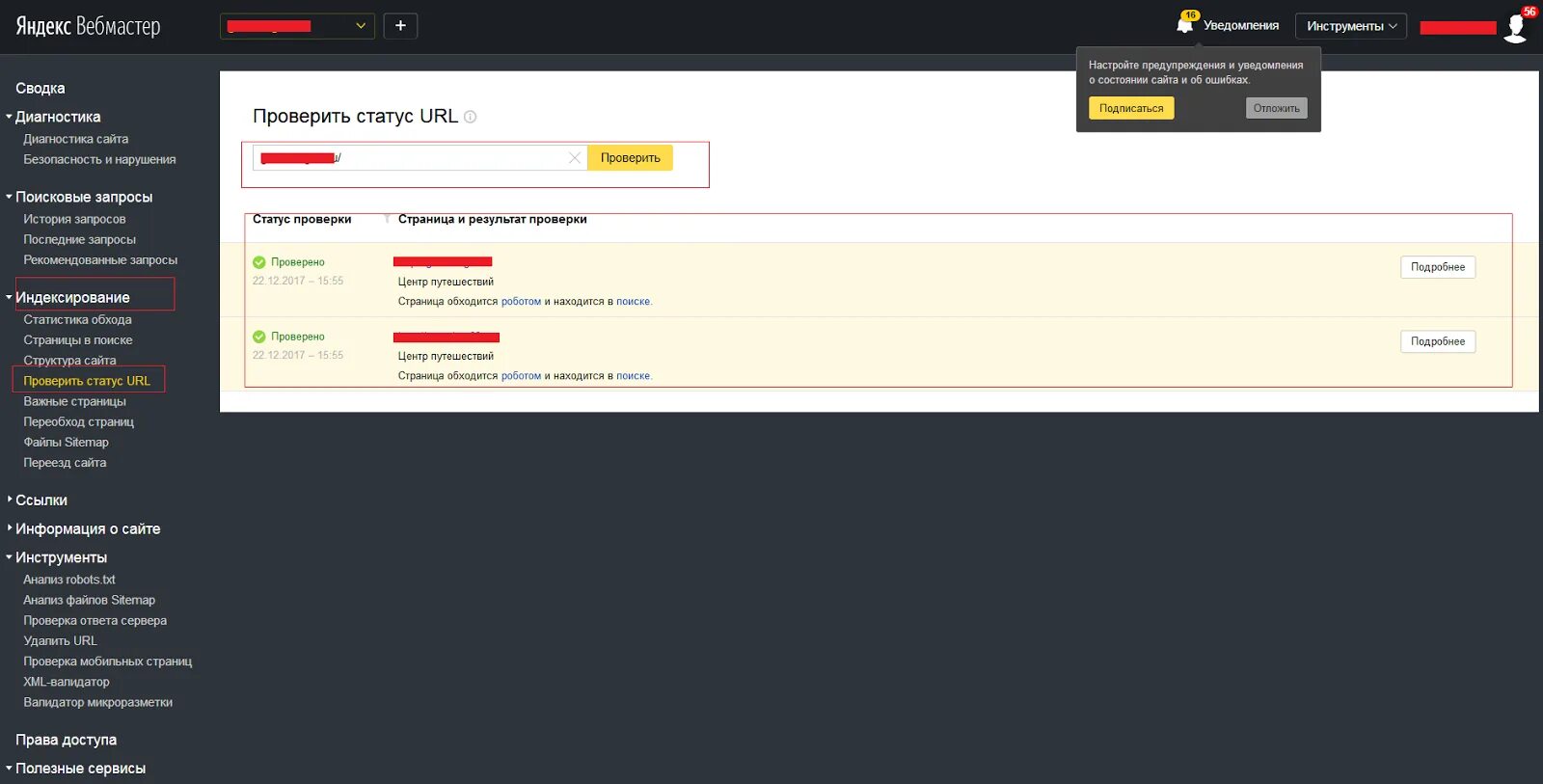
Task: Click the second Проверено green check icon
Action: [x=259, y=337]
